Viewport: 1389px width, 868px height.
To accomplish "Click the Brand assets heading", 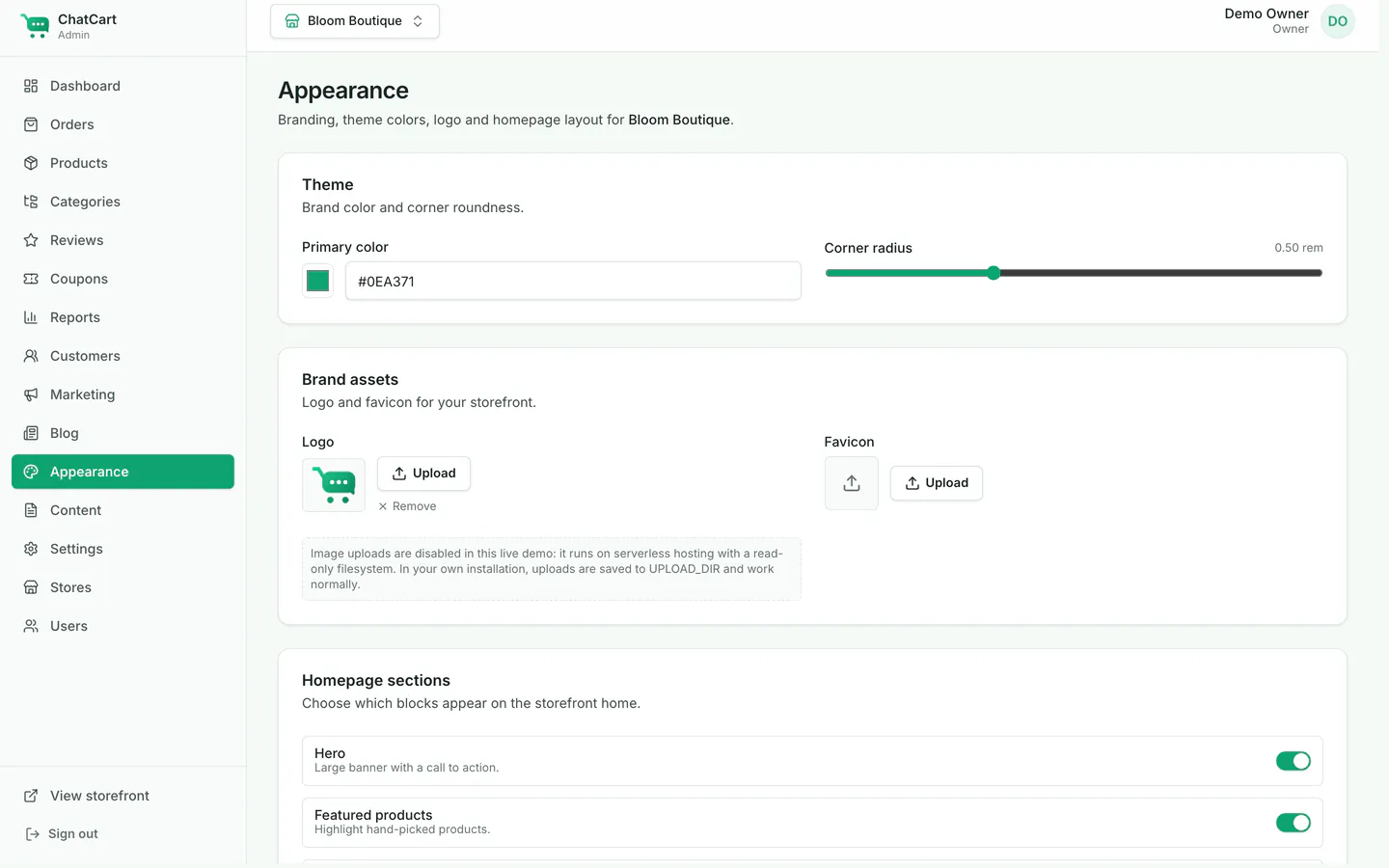I will pyautogui.click(x=350, y=380).
